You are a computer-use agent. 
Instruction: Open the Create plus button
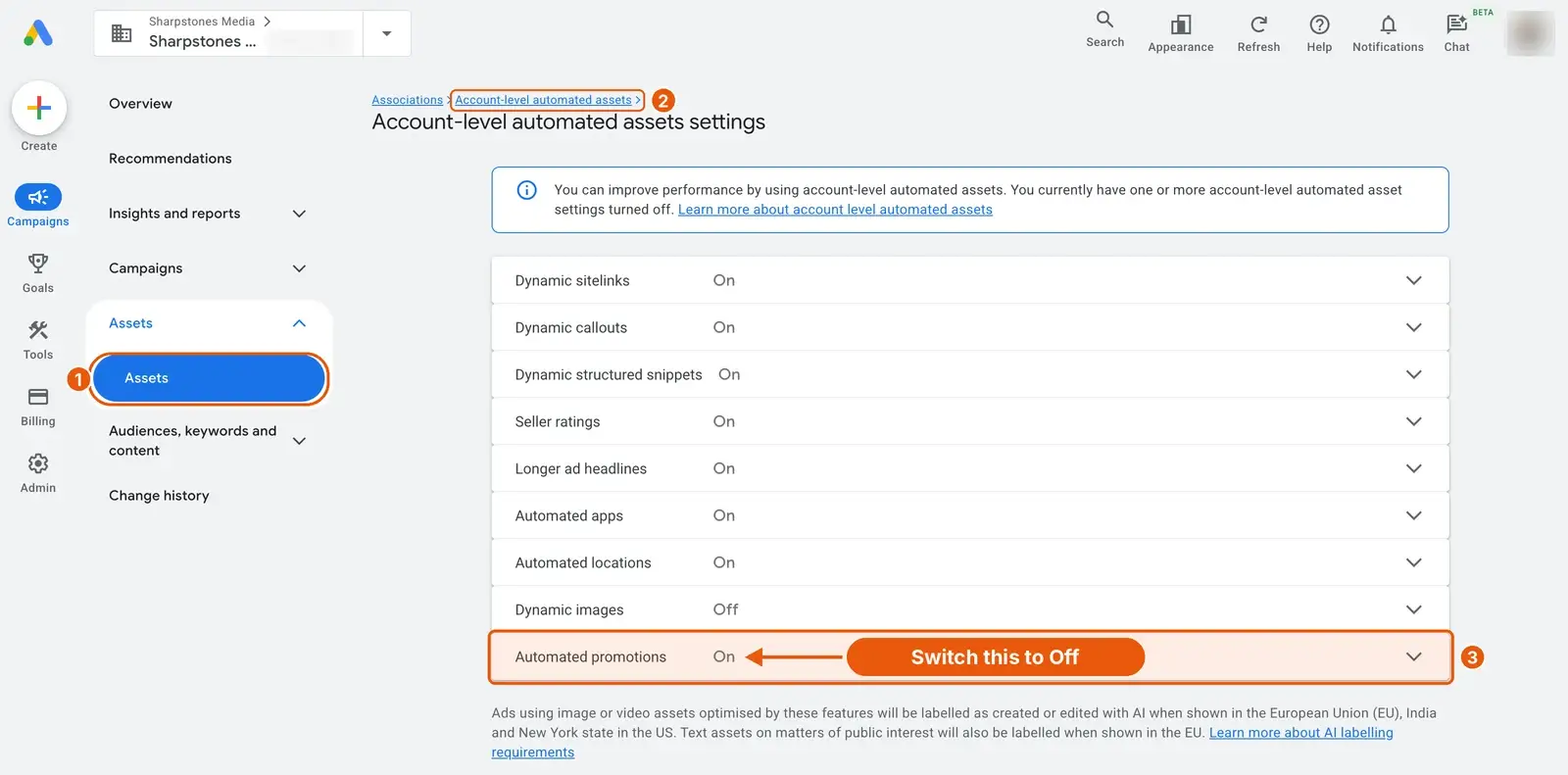39,108
